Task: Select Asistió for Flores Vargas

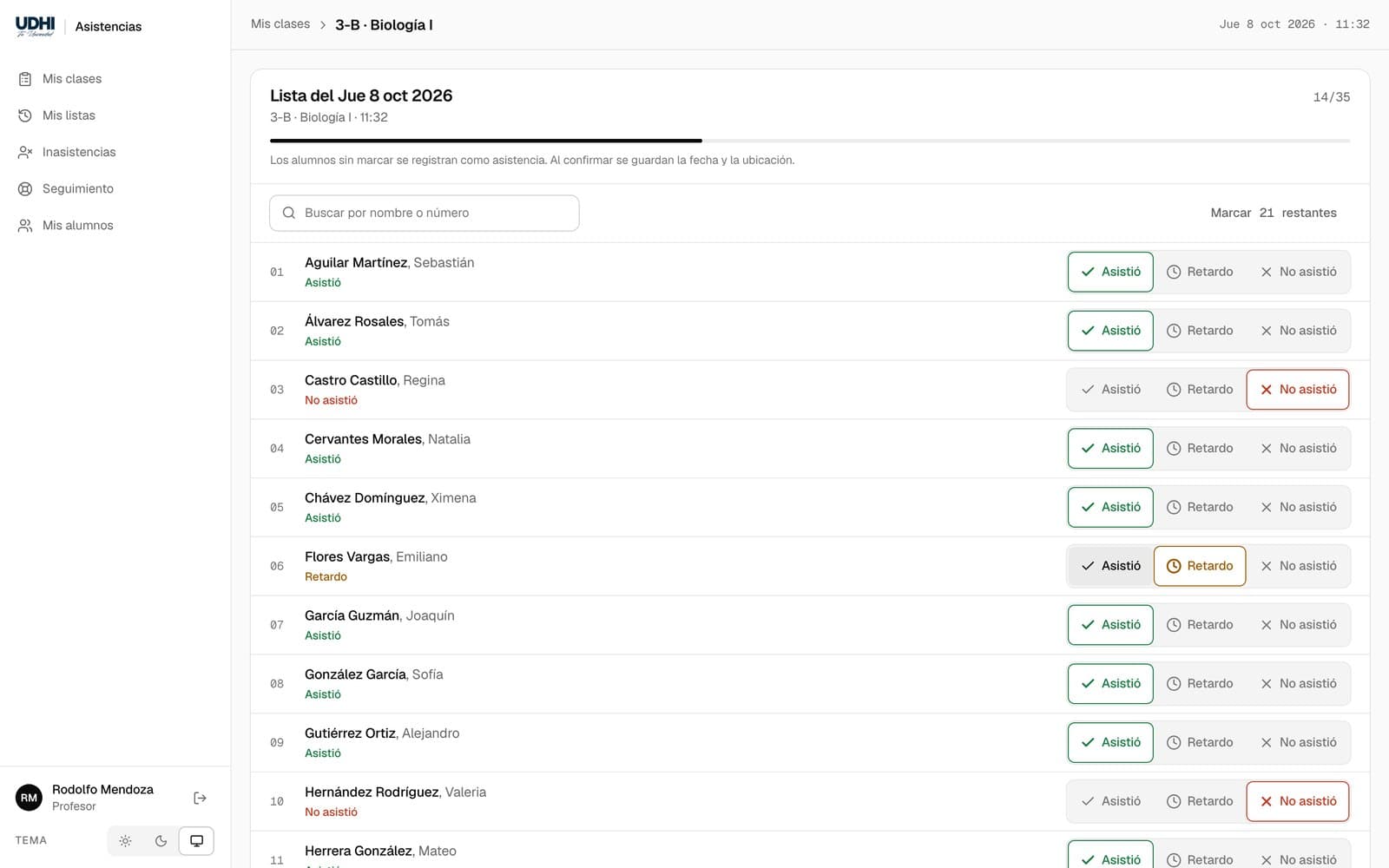Action: (1110, 566)
